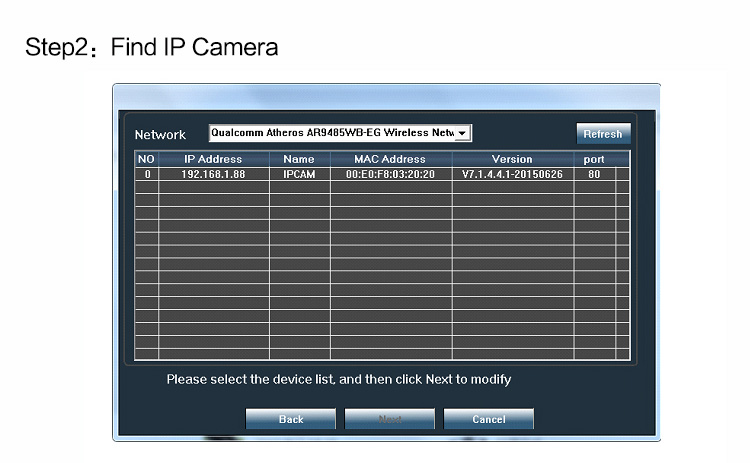Go back with the Back button
The width and height of the screenshot is (750, 463).
290,419
